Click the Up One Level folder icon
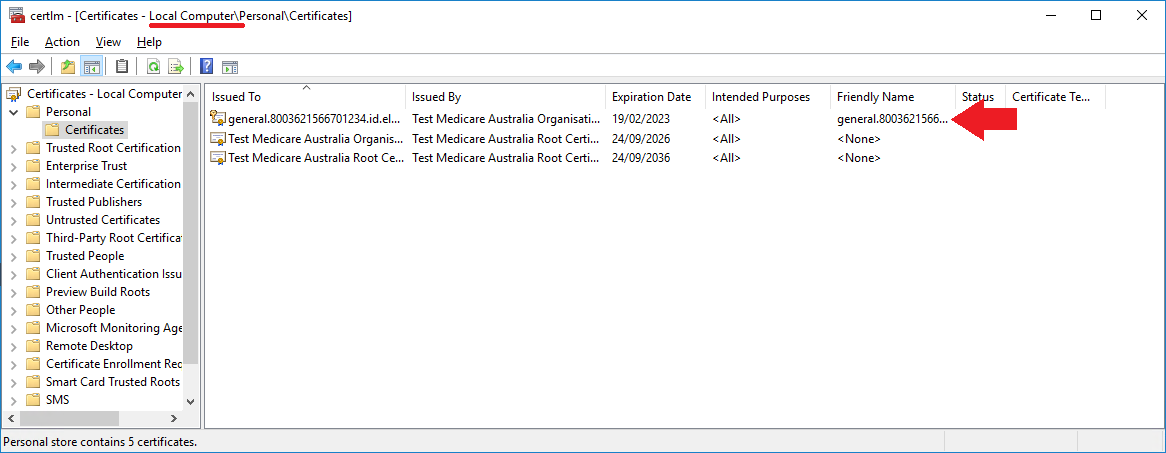The image size is (1166, 453). (x=68, y=67)
